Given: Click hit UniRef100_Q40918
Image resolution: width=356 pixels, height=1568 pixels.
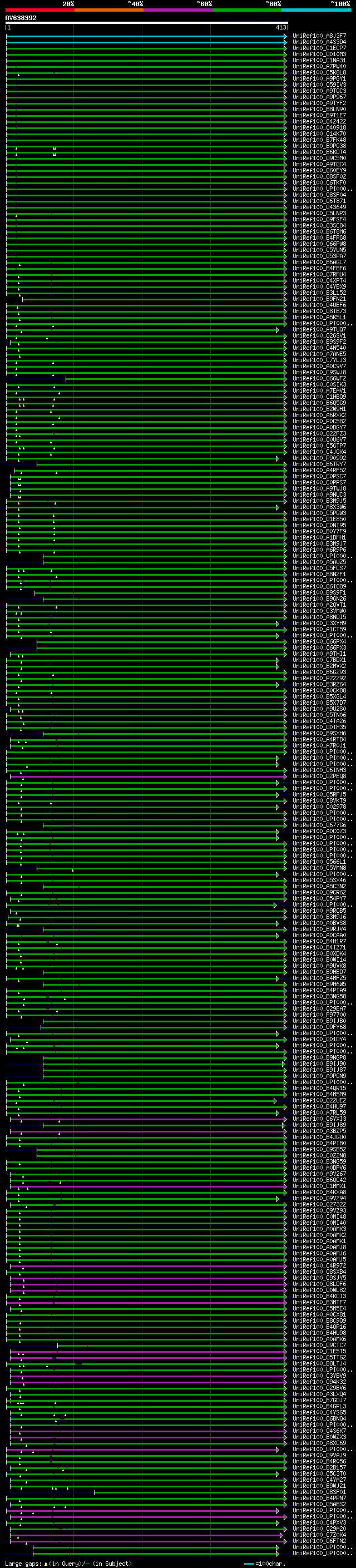Looking at the screenshot, I should click(x=319, y=128).
